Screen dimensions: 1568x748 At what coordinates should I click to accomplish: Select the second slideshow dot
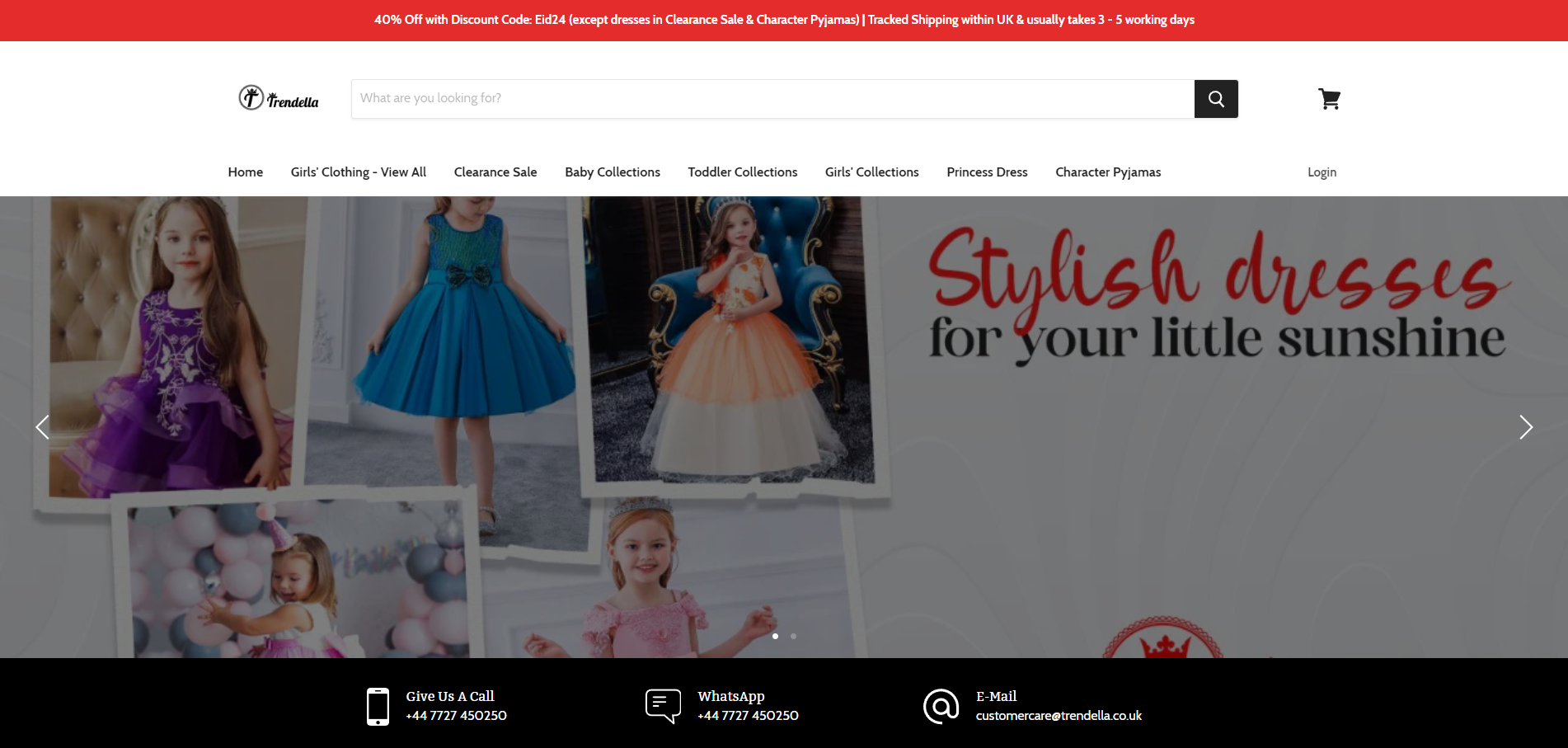(793, 636)
